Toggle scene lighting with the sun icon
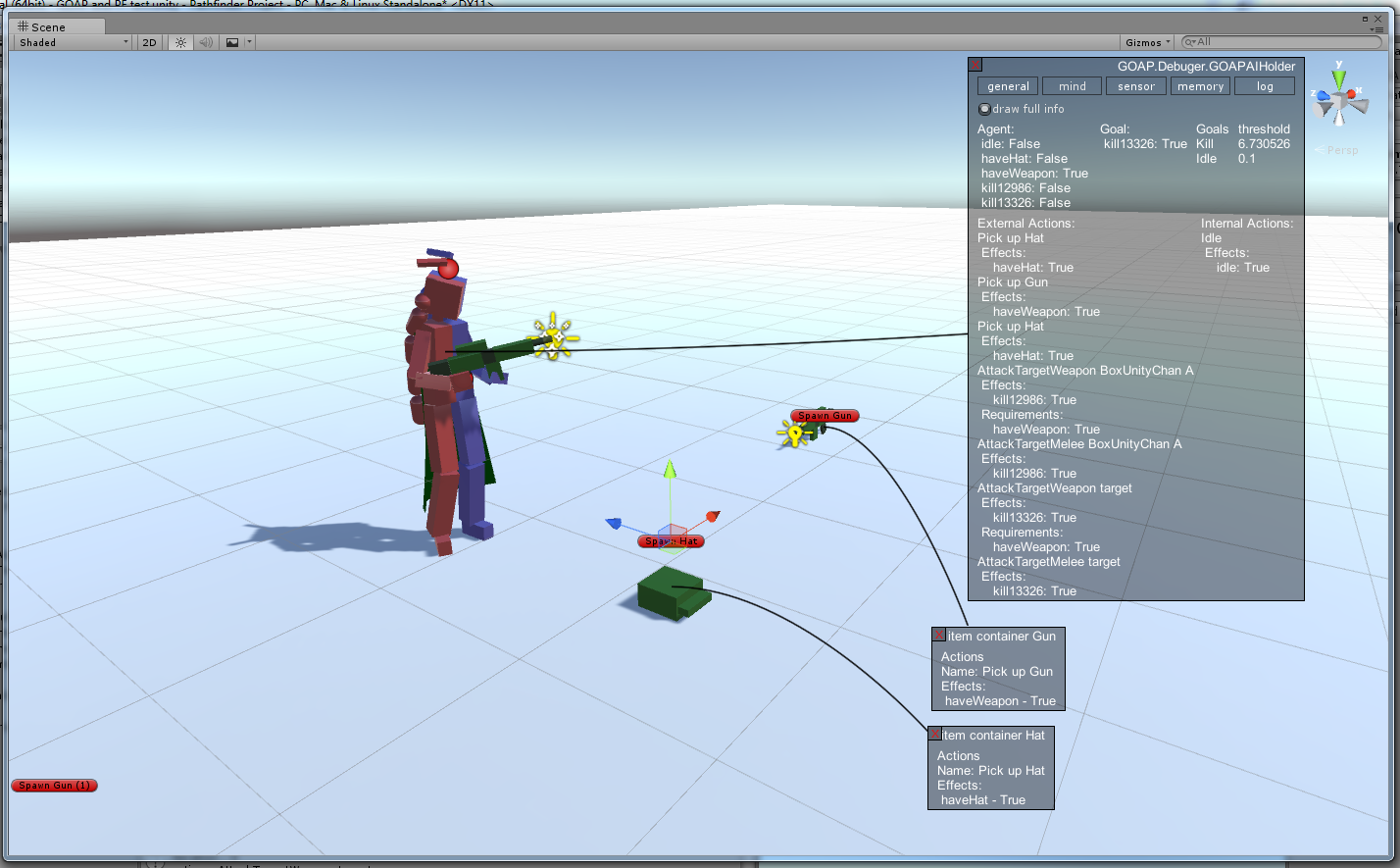The image size is (1400, 868). (180, 42)
